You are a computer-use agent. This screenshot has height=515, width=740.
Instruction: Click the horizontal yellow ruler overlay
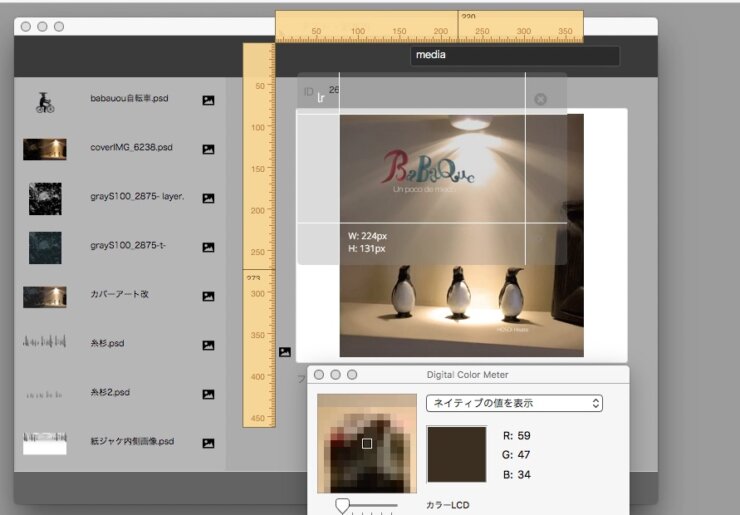429,27
